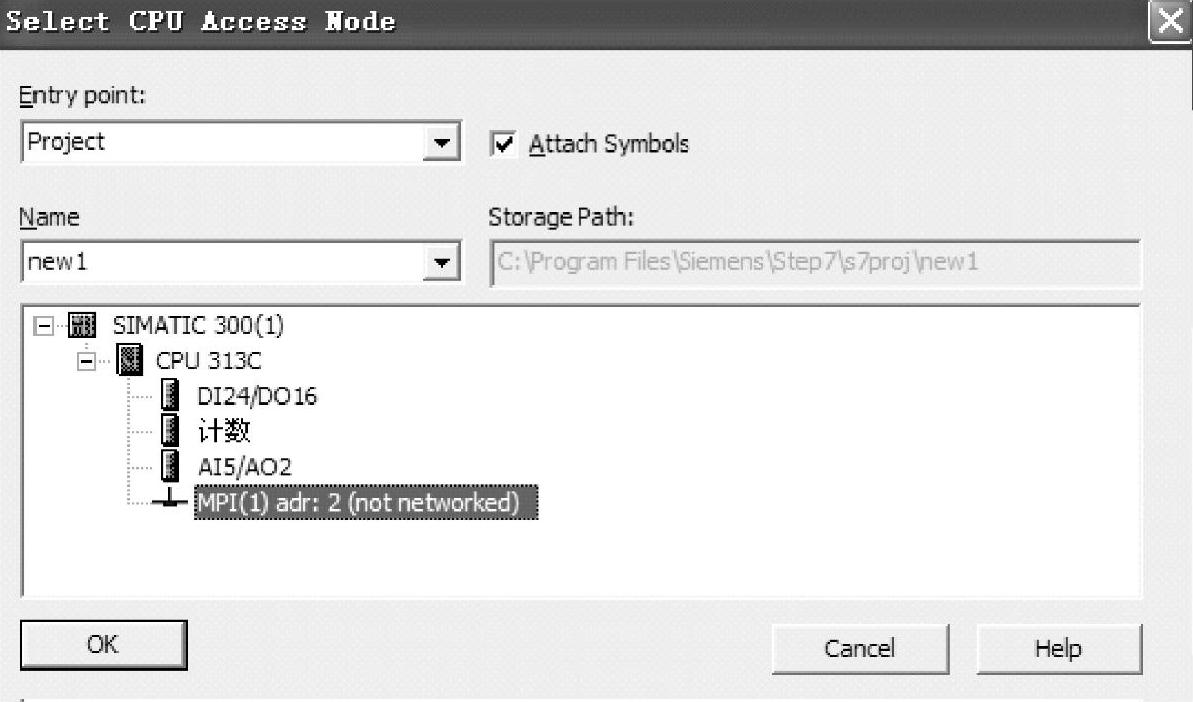The image size is (1193, 702).
Task: Click the Storage Path field
Action: click(x=814, y=263)
